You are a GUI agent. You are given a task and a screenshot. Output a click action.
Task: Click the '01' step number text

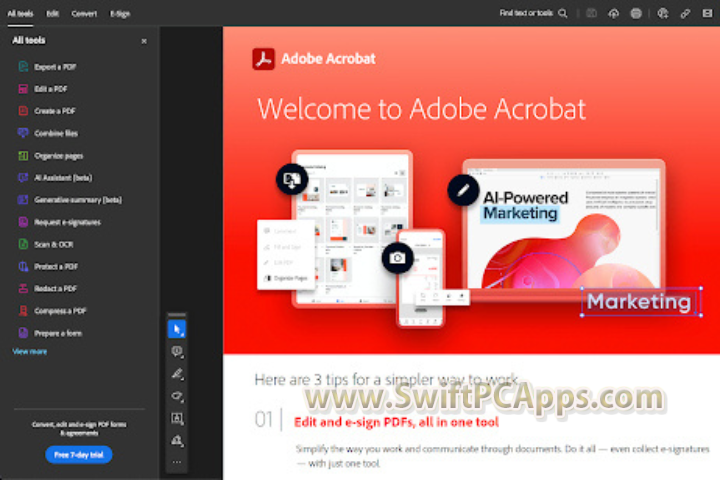264,419
